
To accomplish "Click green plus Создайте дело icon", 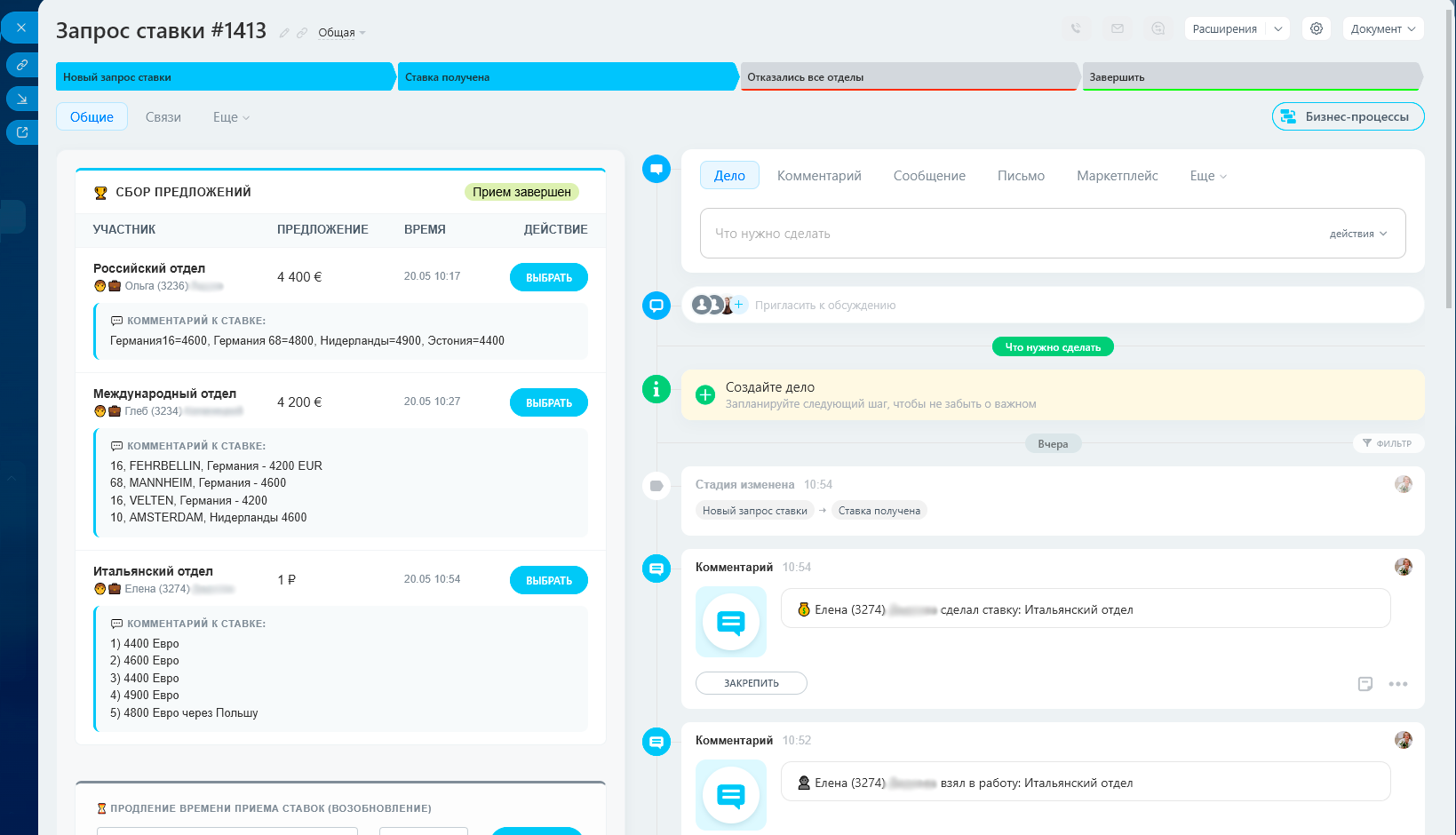I will 705,394.
